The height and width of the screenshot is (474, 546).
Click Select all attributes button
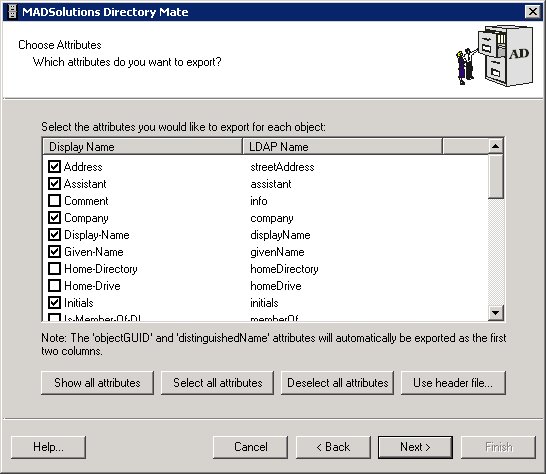218,383
